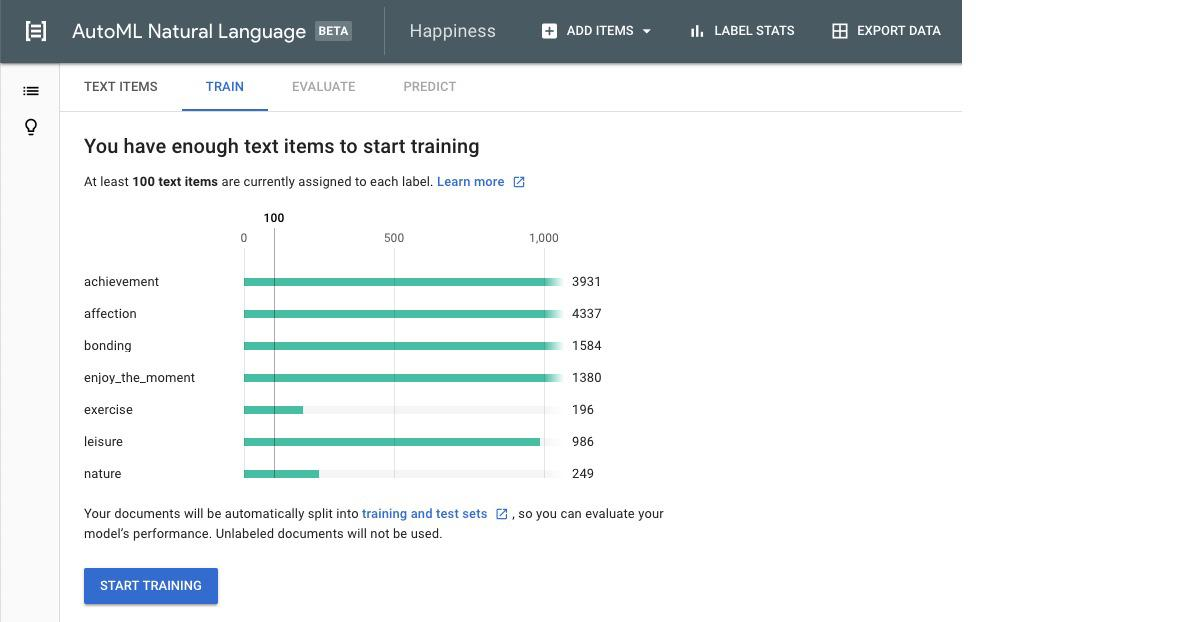
Task: Click the AutoML Natural Language logo icon
Action: coord(36,31)
